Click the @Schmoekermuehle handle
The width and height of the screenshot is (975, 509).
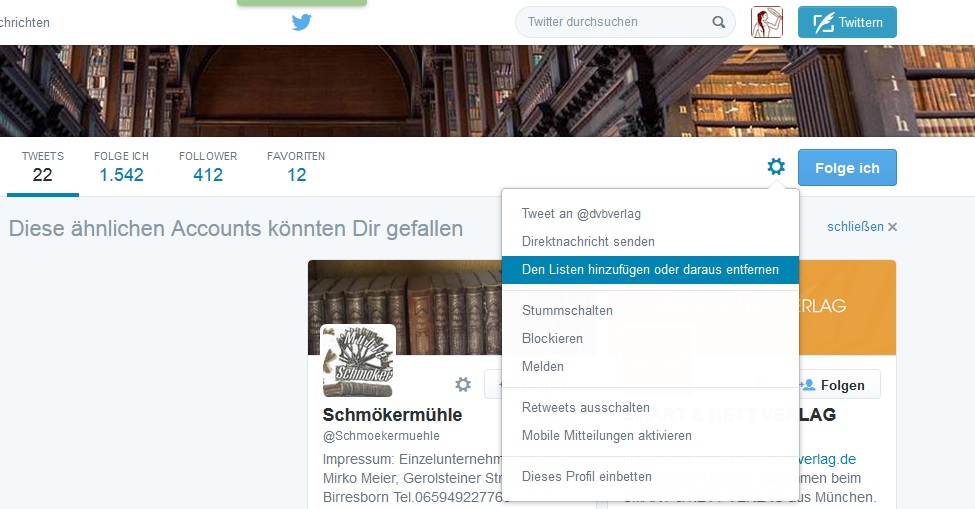[x=381, y=436]
